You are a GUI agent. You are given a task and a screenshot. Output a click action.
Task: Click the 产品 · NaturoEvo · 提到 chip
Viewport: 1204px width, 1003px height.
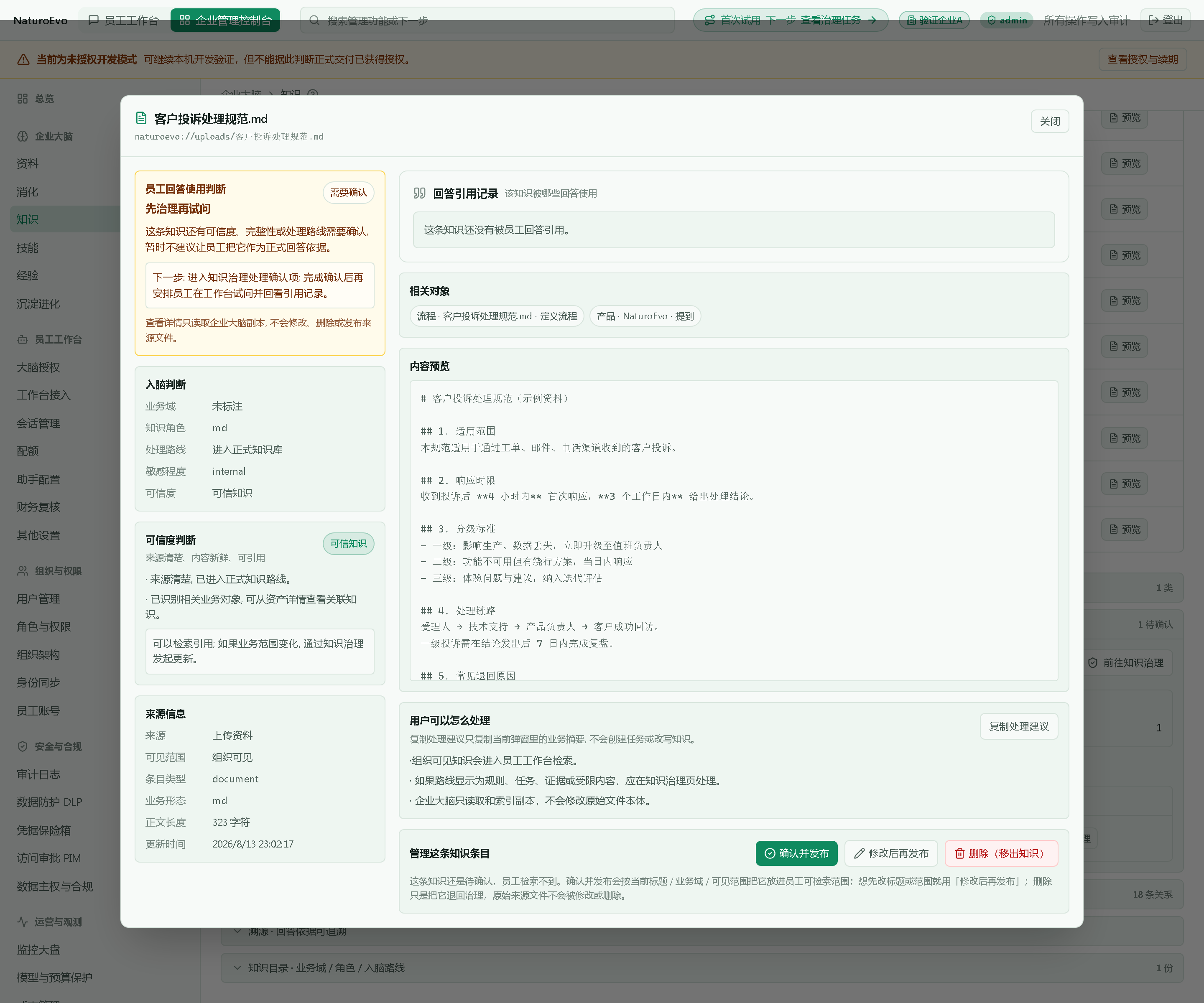tap(645, 316)
